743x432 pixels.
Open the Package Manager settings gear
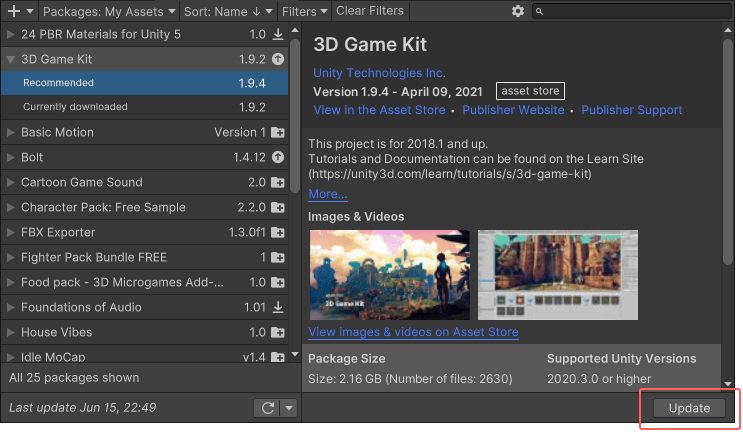pos(517,11)
